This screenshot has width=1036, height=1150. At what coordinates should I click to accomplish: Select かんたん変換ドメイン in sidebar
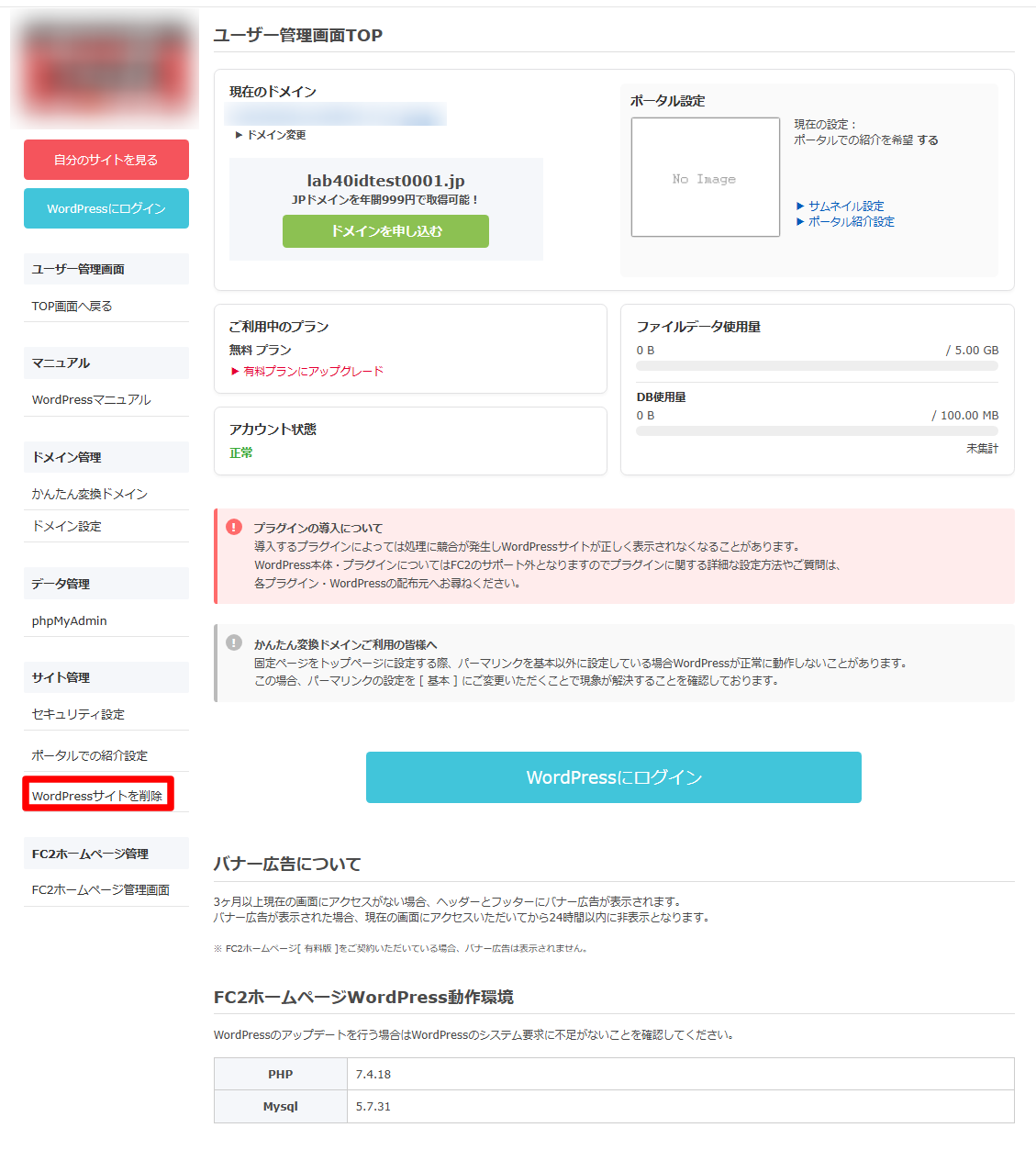(89, 494)
